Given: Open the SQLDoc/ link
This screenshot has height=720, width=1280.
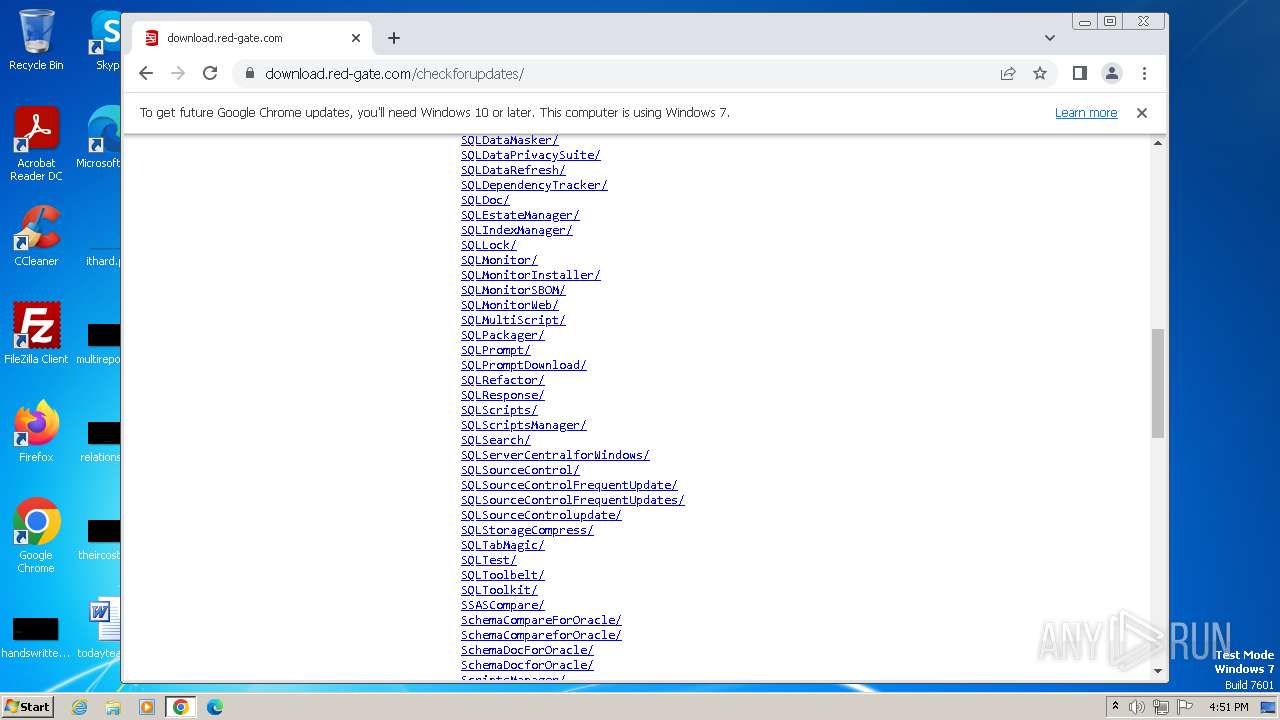Looking at the screenshot, I should click(x=485, y=200).
